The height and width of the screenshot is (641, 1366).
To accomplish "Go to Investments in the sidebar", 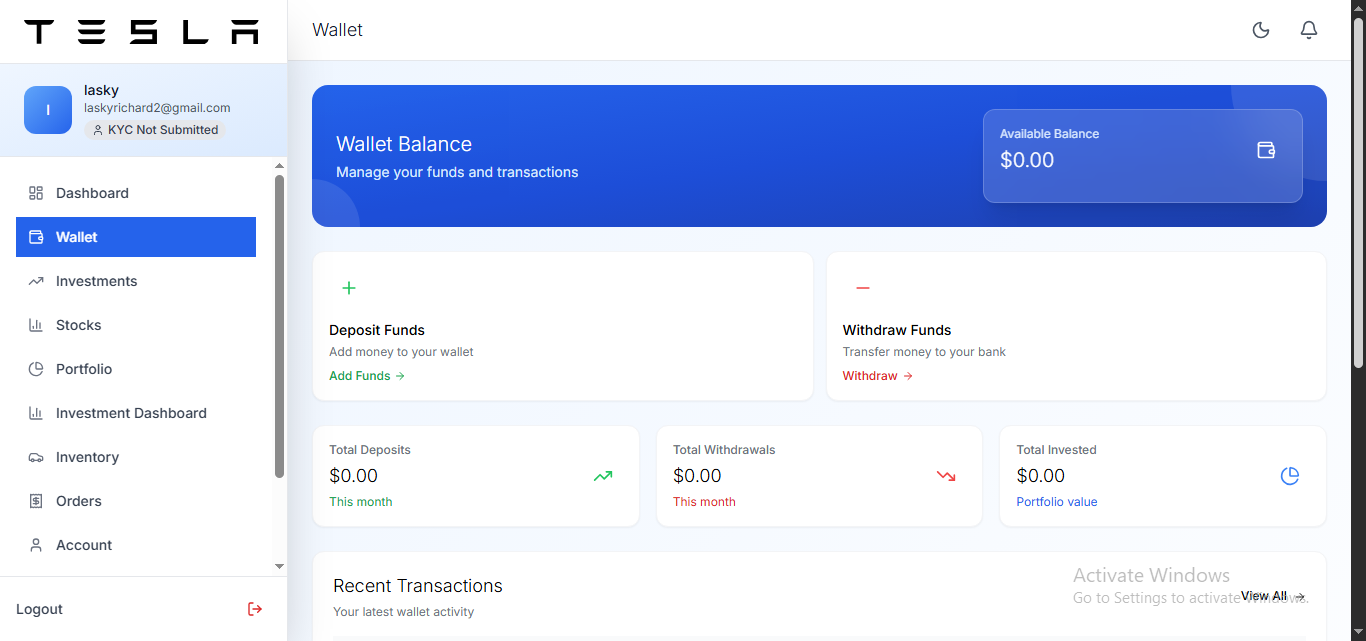I will point(136,281).
